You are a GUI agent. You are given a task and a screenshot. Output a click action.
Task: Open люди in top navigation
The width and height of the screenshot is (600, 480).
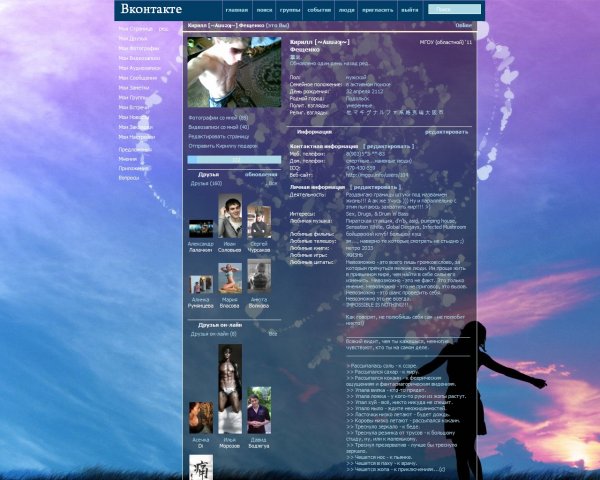click(346, 10)
